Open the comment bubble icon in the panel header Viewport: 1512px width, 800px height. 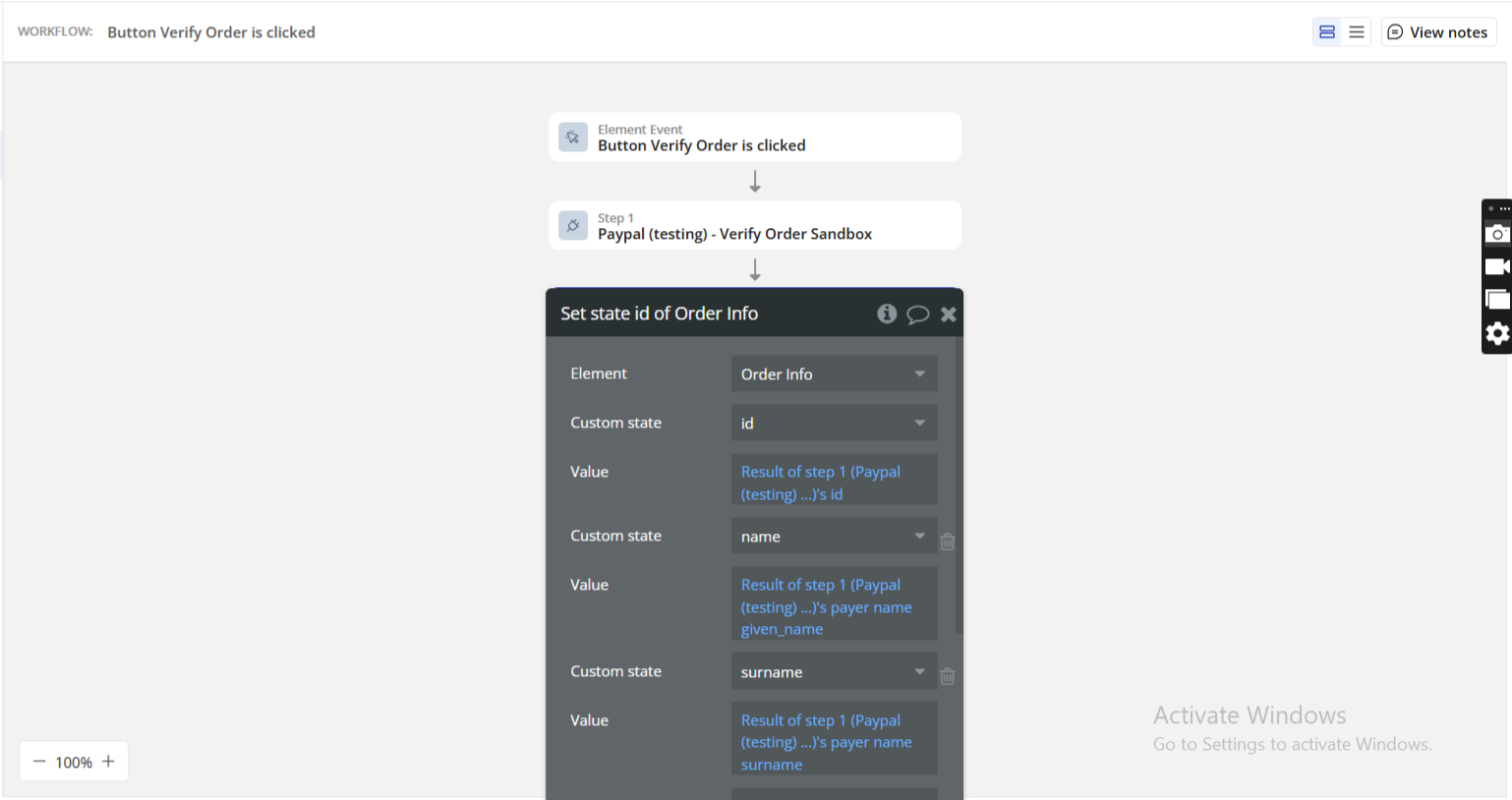(917, 314)
